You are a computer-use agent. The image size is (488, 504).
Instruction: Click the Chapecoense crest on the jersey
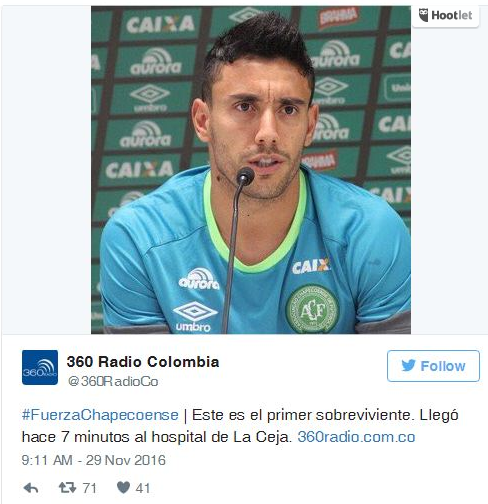[x=312, y=309]
